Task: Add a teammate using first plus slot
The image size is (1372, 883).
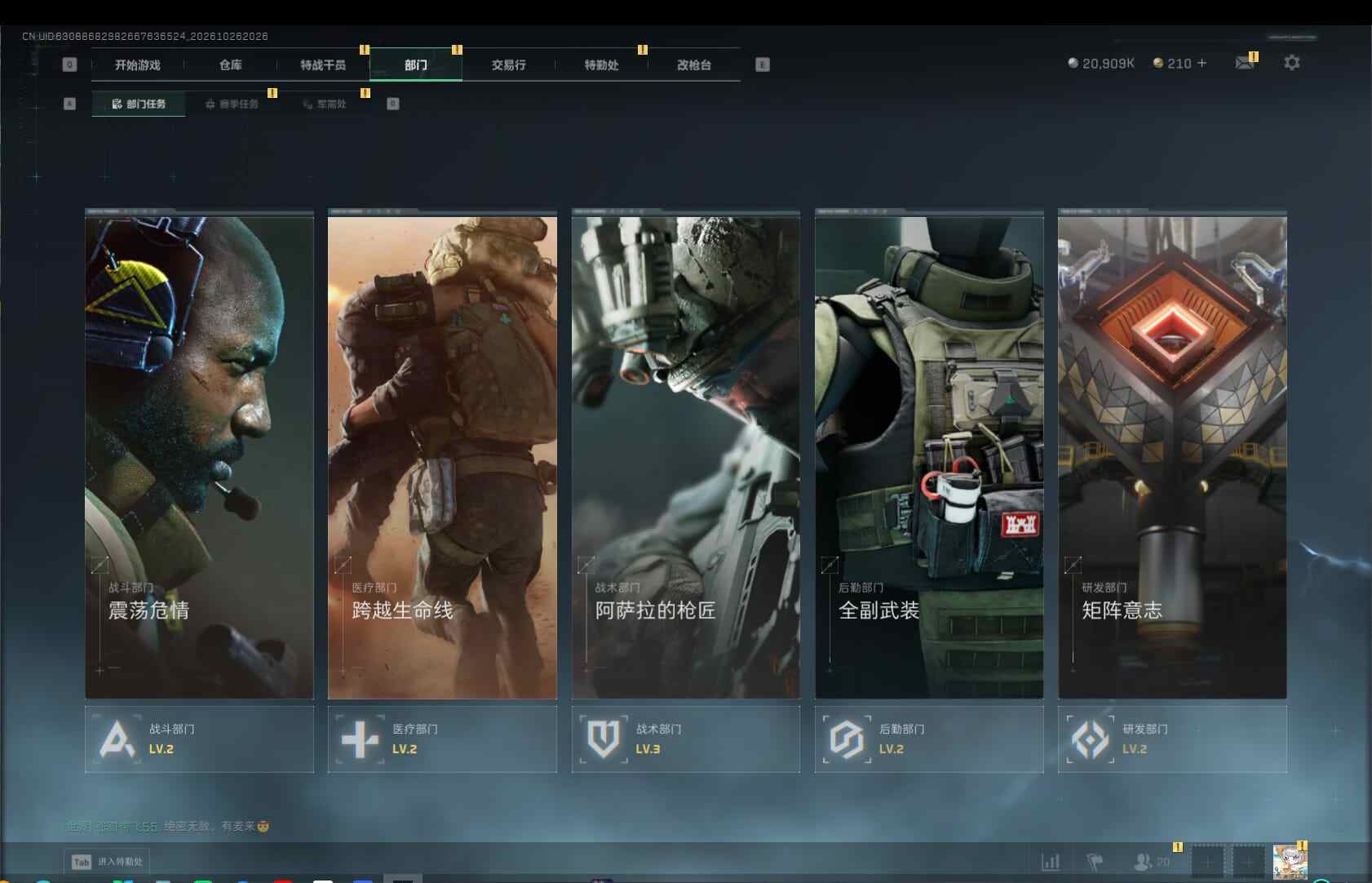Action: click(1207, 862)
